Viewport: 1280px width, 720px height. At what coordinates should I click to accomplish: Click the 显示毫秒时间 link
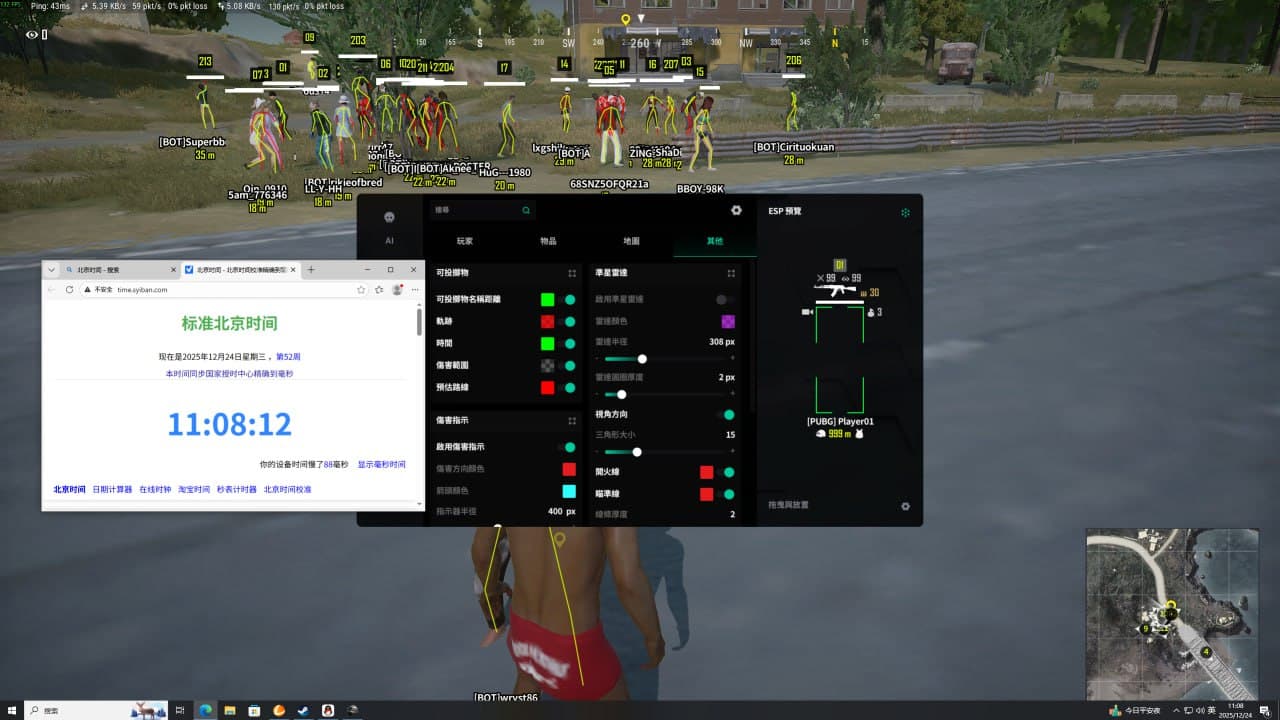tap(382, 465)
